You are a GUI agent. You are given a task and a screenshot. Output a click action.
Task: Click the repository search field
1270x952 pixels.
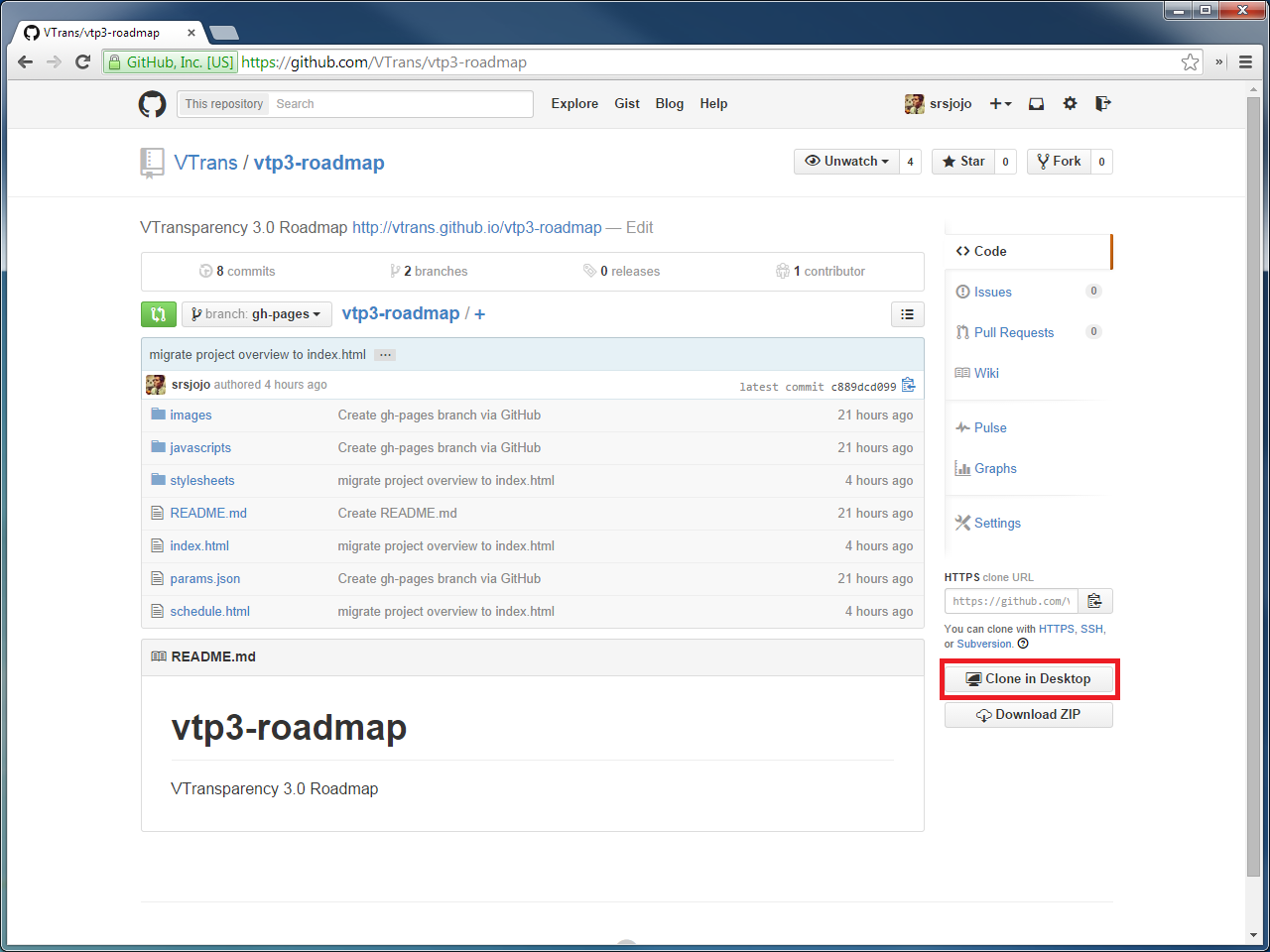click(401, 104)
